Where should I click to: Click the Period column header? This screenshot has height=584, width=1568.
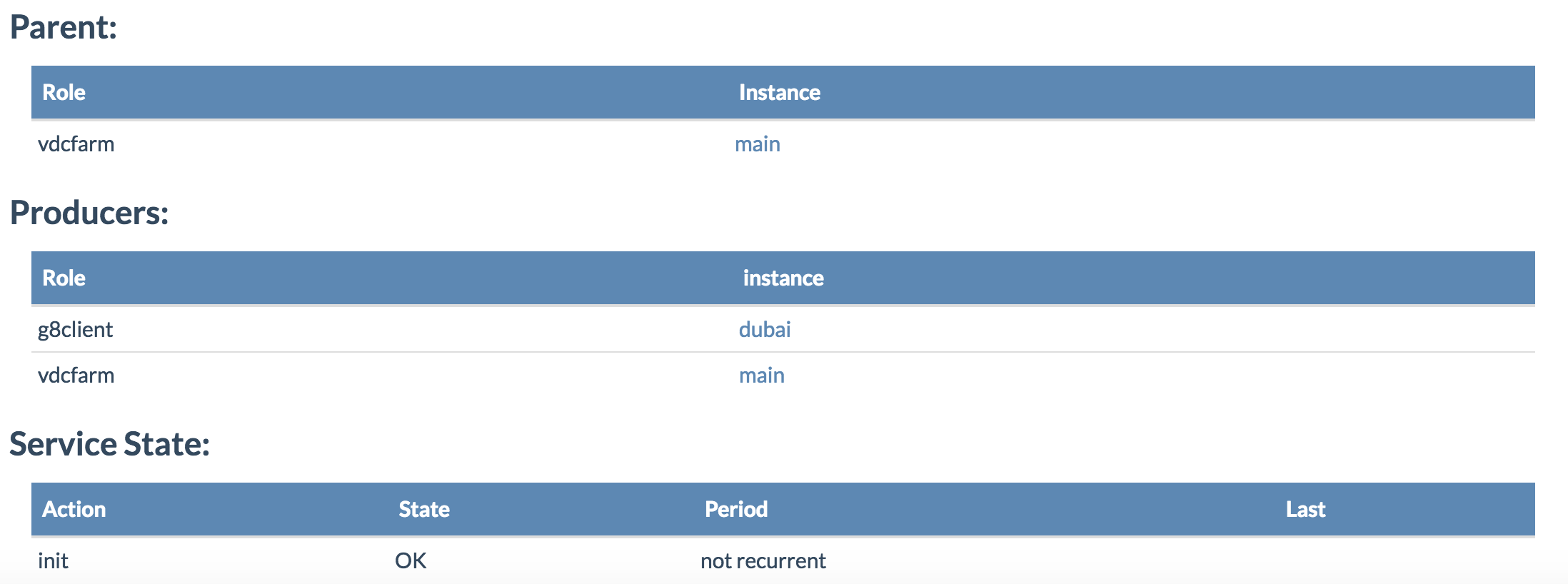(735, 510)
